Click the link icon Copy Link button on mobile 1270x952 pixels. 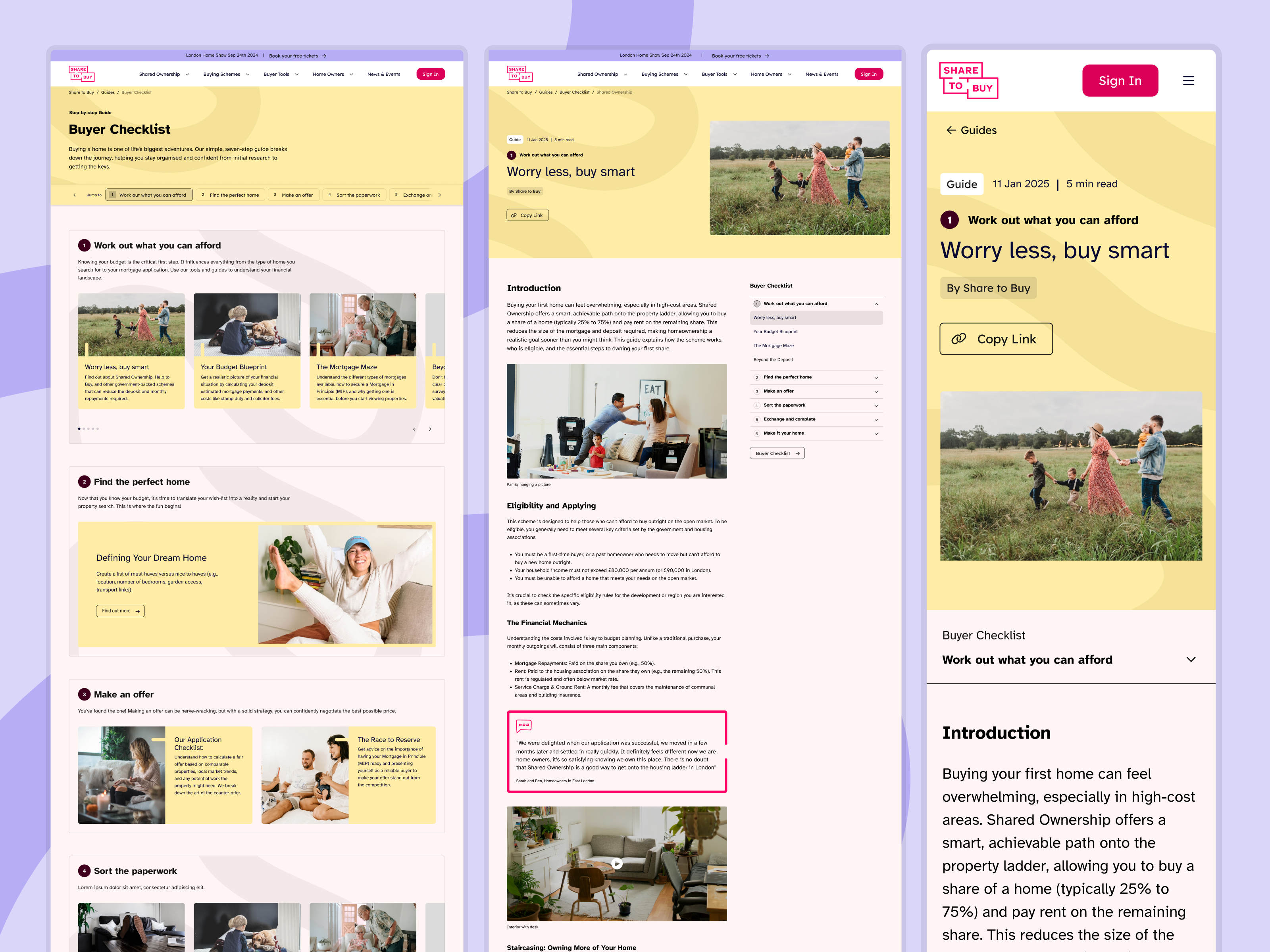[x=995, y=339]
